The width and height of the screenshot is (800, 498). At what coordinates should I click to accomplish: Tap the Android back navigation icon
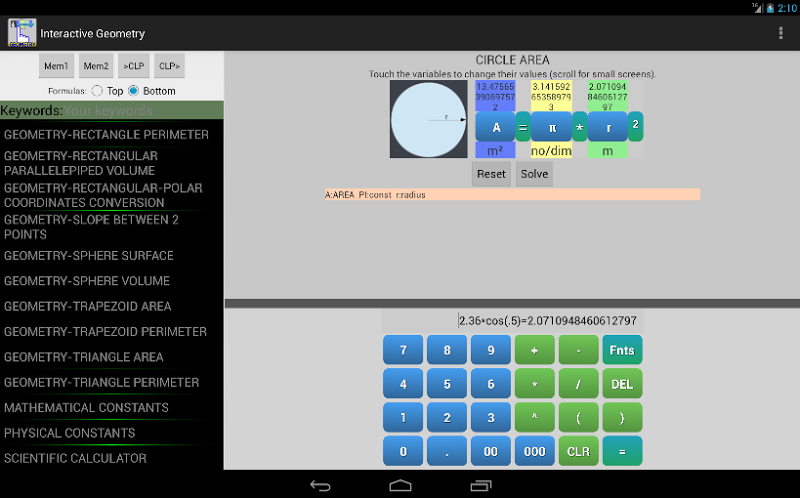(x=320, y=486)
